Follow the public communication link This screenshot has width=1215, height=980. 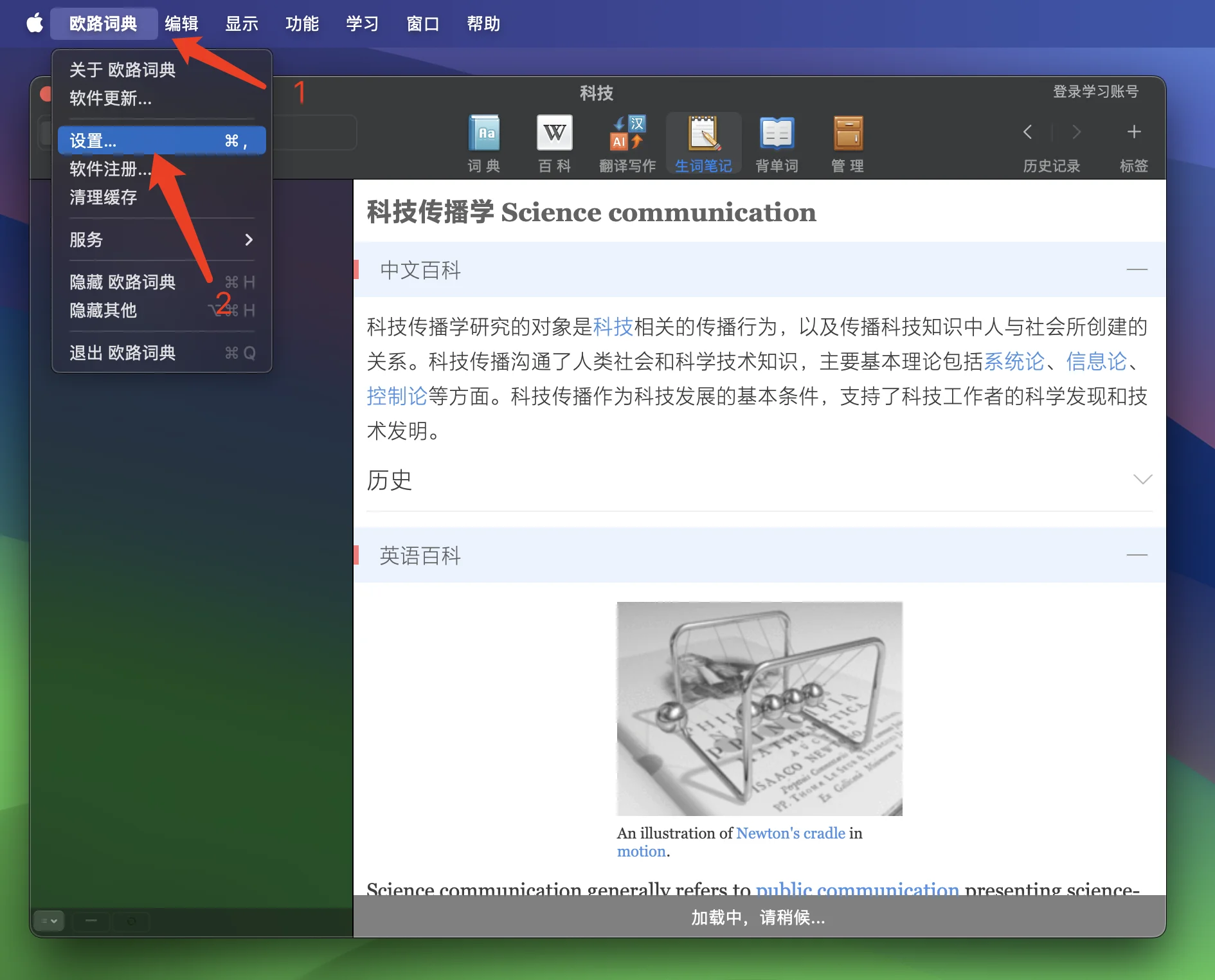coord(857,889)
